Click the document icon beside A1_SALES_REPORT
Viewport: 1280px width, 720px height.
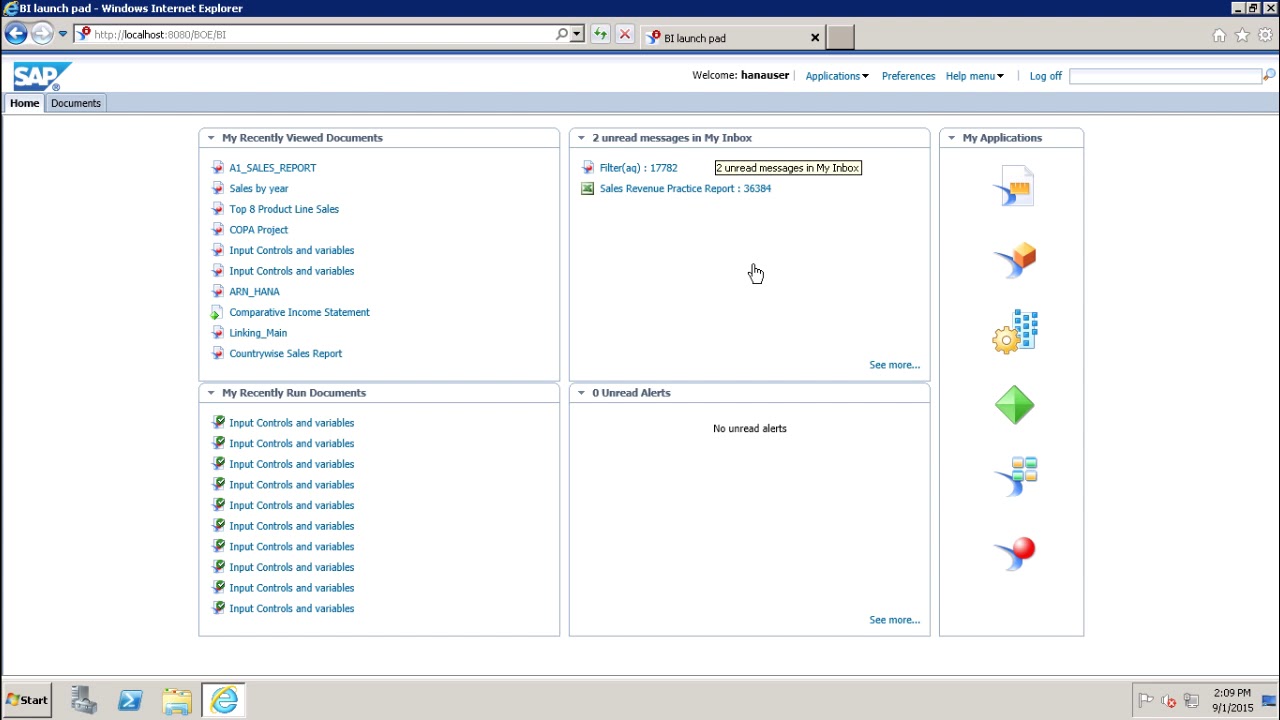[x=218, y=168]
